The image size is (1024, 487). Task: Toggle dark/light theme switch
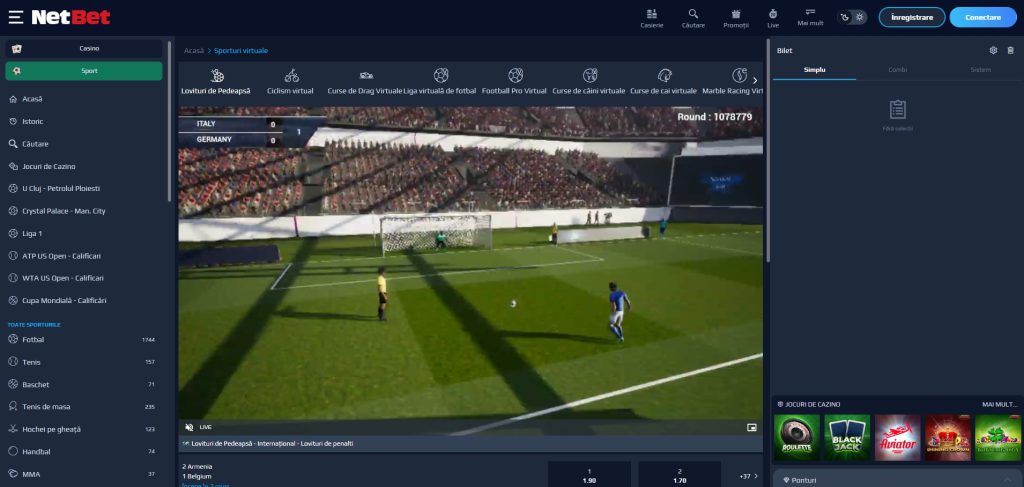click(852, 18)
